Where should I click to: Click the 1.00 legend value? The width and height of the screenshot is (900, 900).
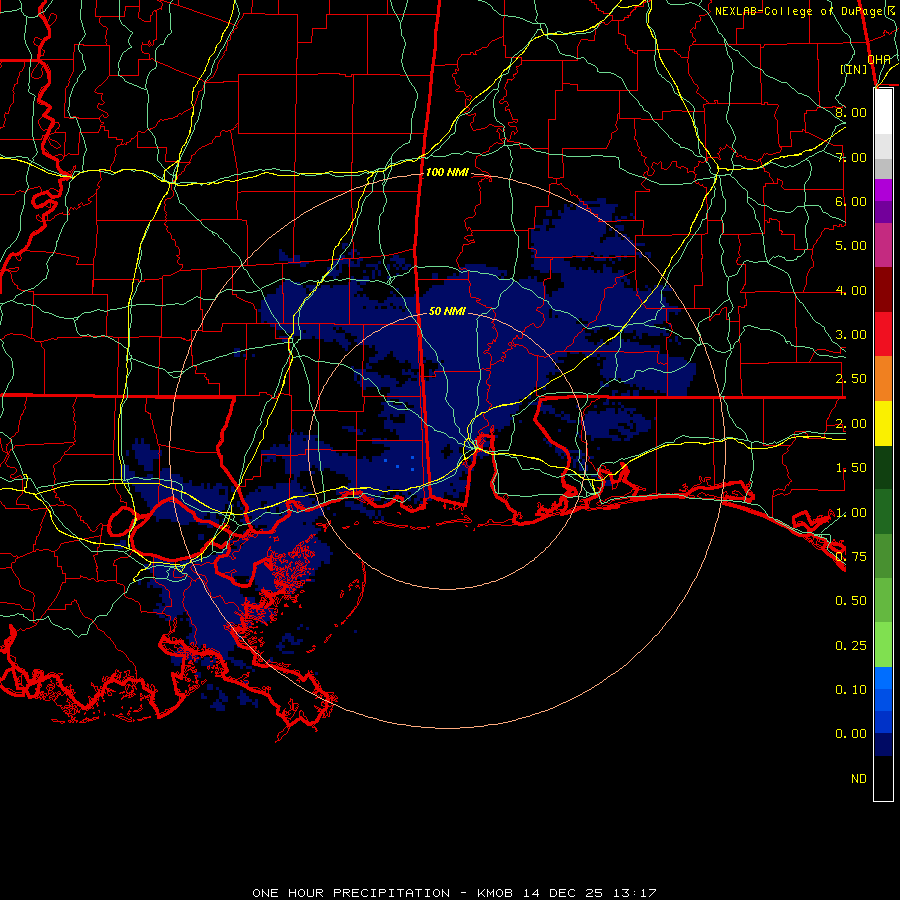coord(851,513)
